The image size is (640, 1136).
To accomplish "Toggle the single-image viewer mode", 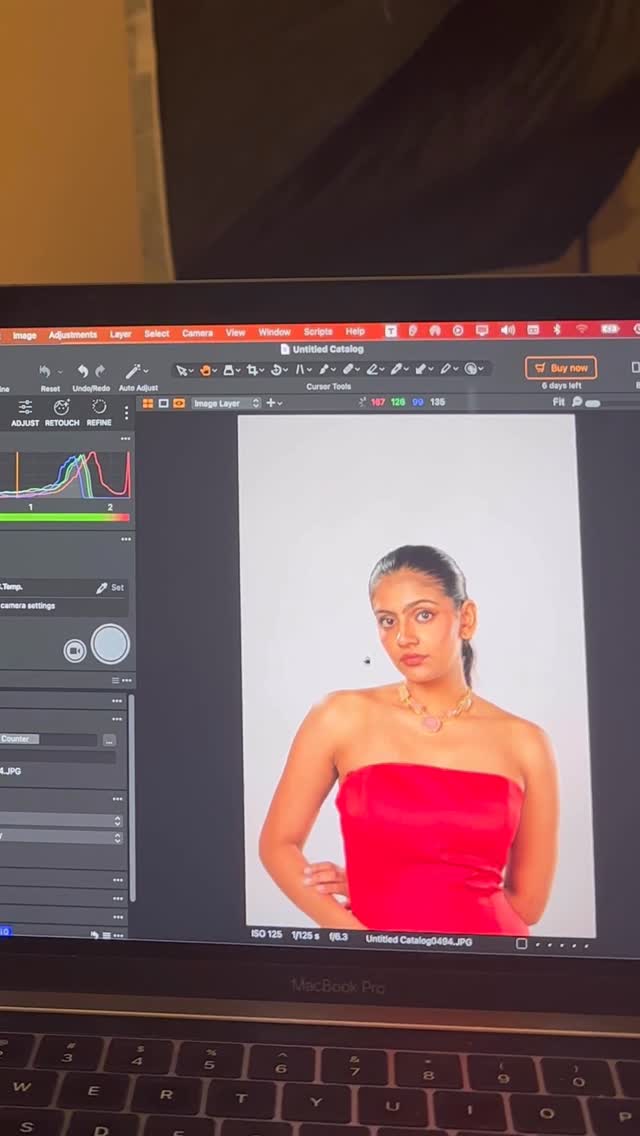I will tap(164, 403).
